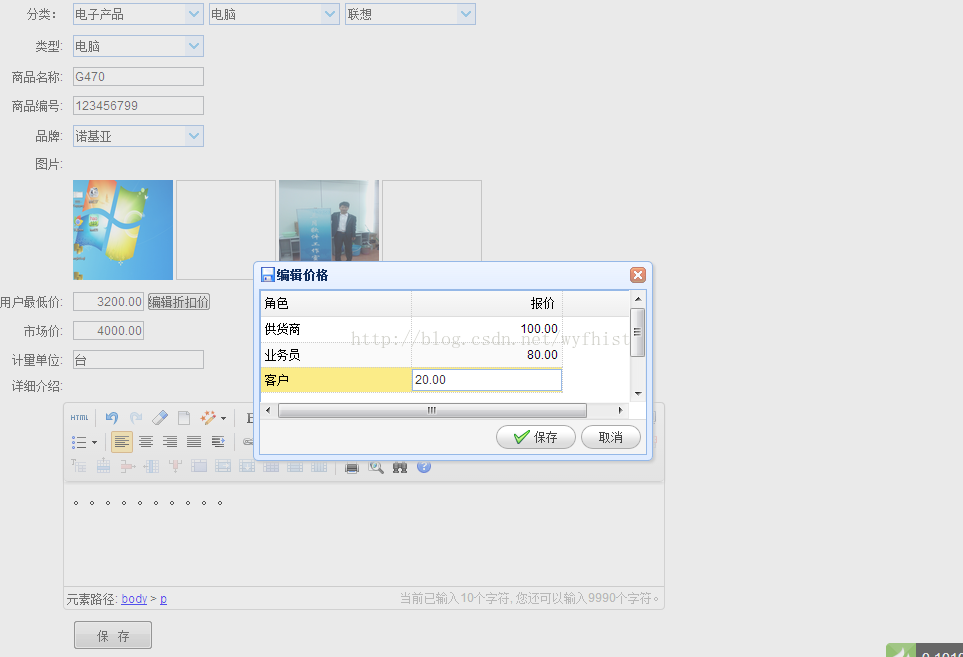Close the 编辑价格 dialog with the X

pos(638,275)
